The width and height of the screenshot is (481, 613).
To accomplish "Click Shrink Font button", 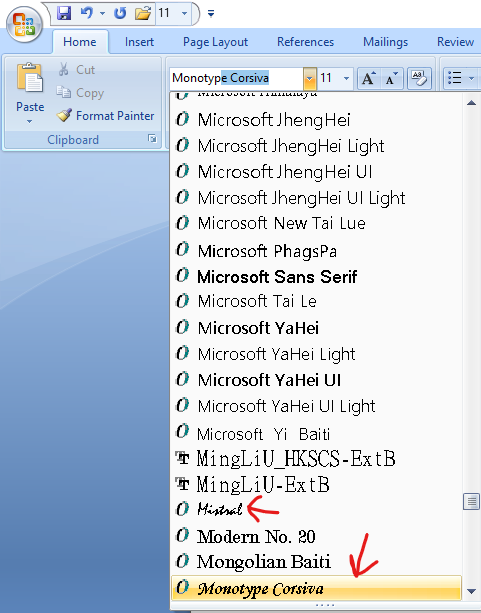I will click(391, 78).
